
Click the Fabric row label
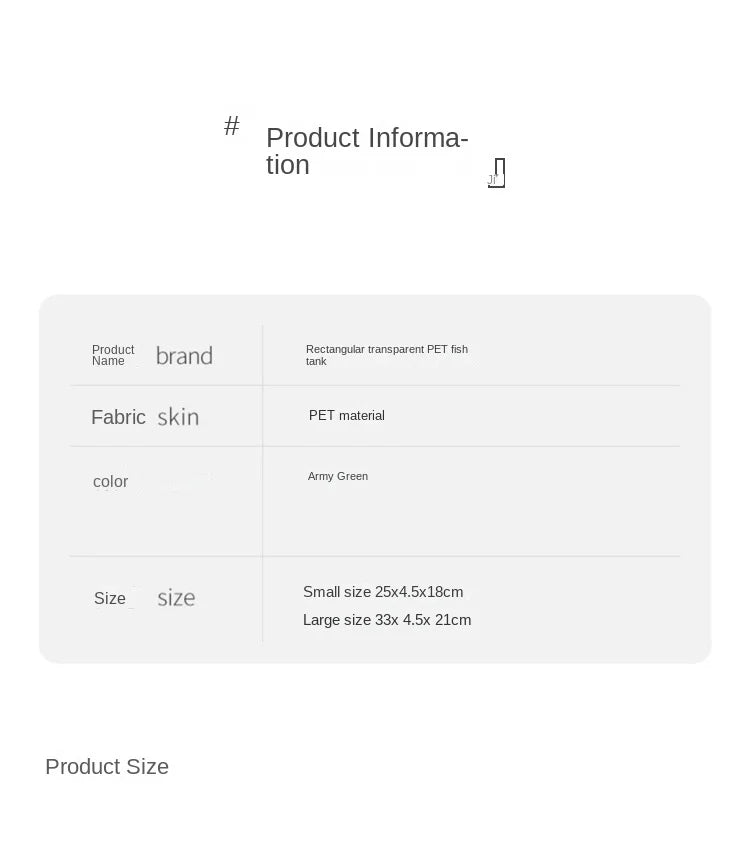tap(118, 417)
